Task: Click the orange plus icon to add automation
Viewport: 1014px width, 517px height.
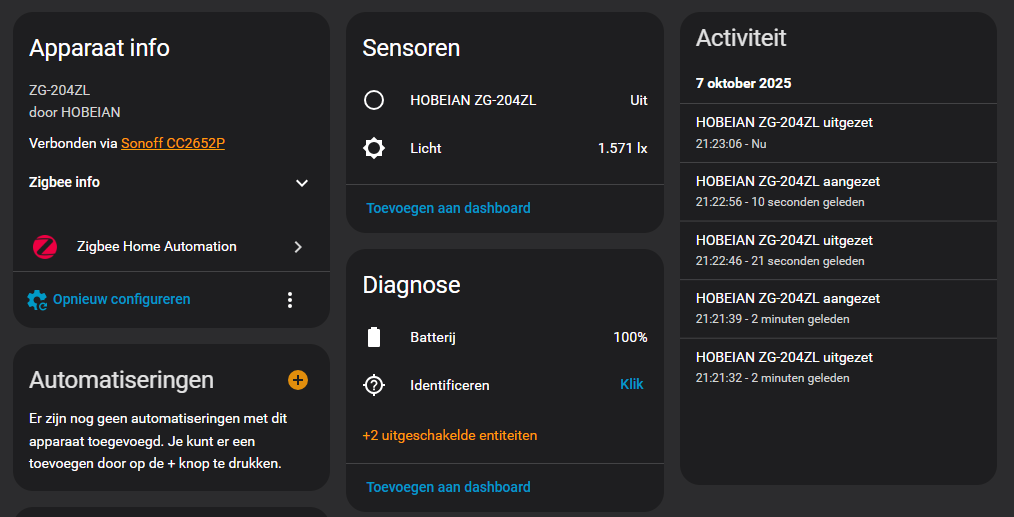Action: [x=298, y=380]
